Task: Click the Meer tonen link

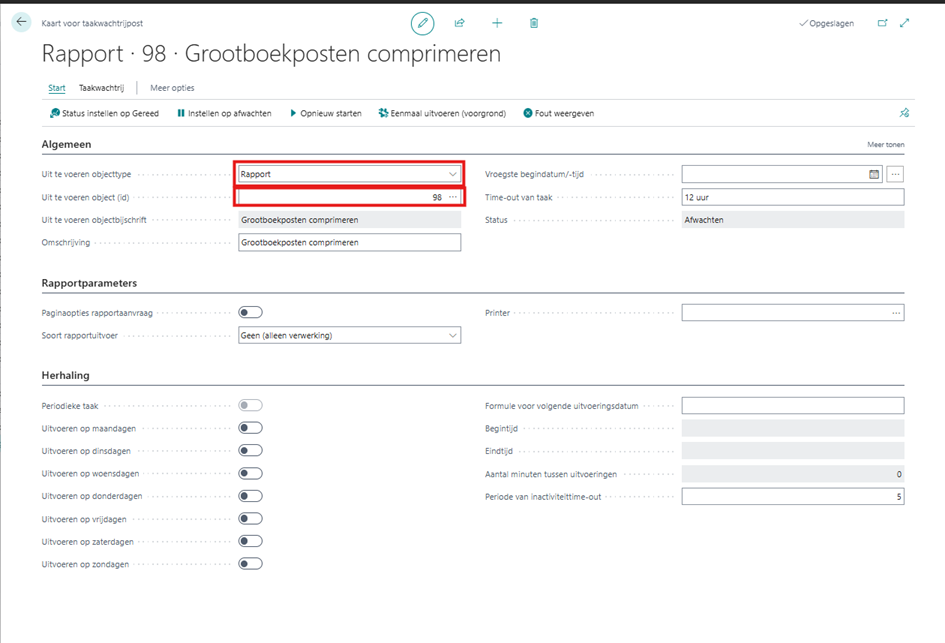Action: [x=885, y=145]
